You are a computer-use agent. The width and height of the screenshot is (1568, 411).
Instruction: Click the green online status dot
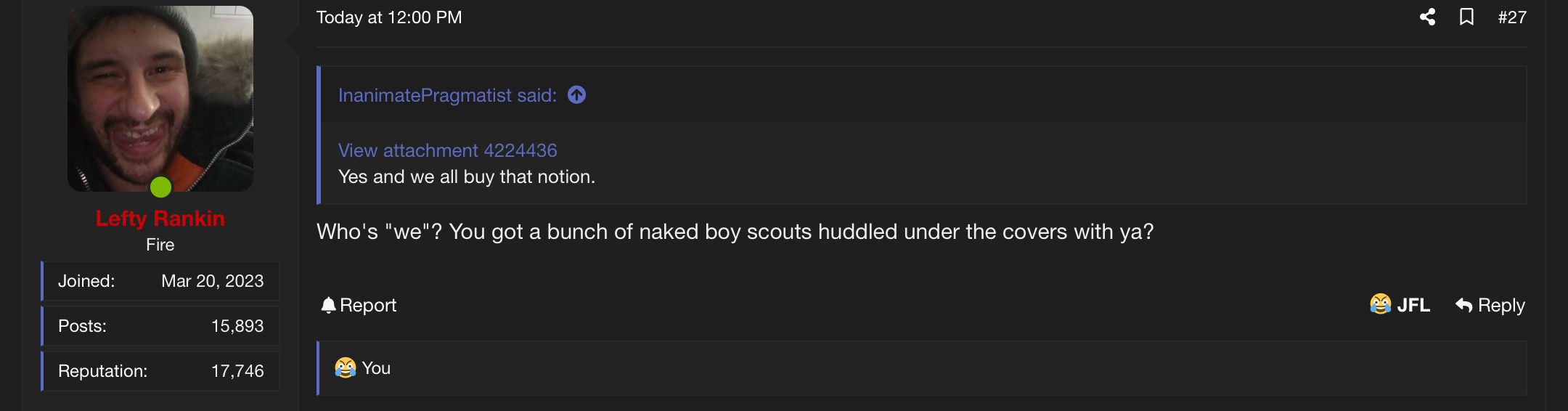point(160,187)
